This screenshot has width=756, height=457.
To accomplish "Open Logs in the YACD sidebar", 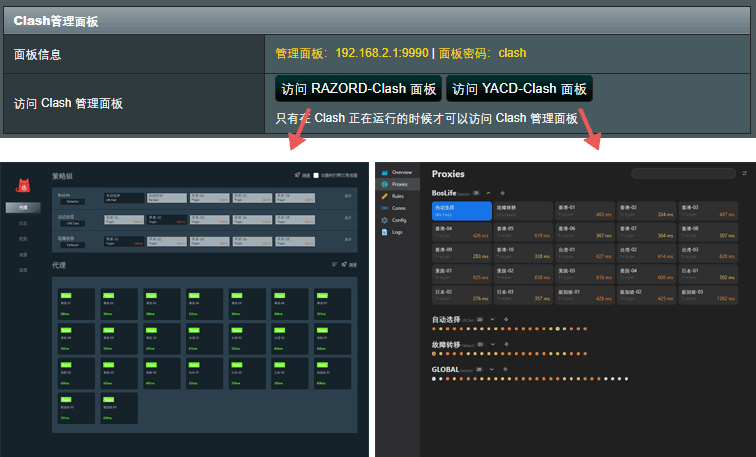I will coord(397,232).
